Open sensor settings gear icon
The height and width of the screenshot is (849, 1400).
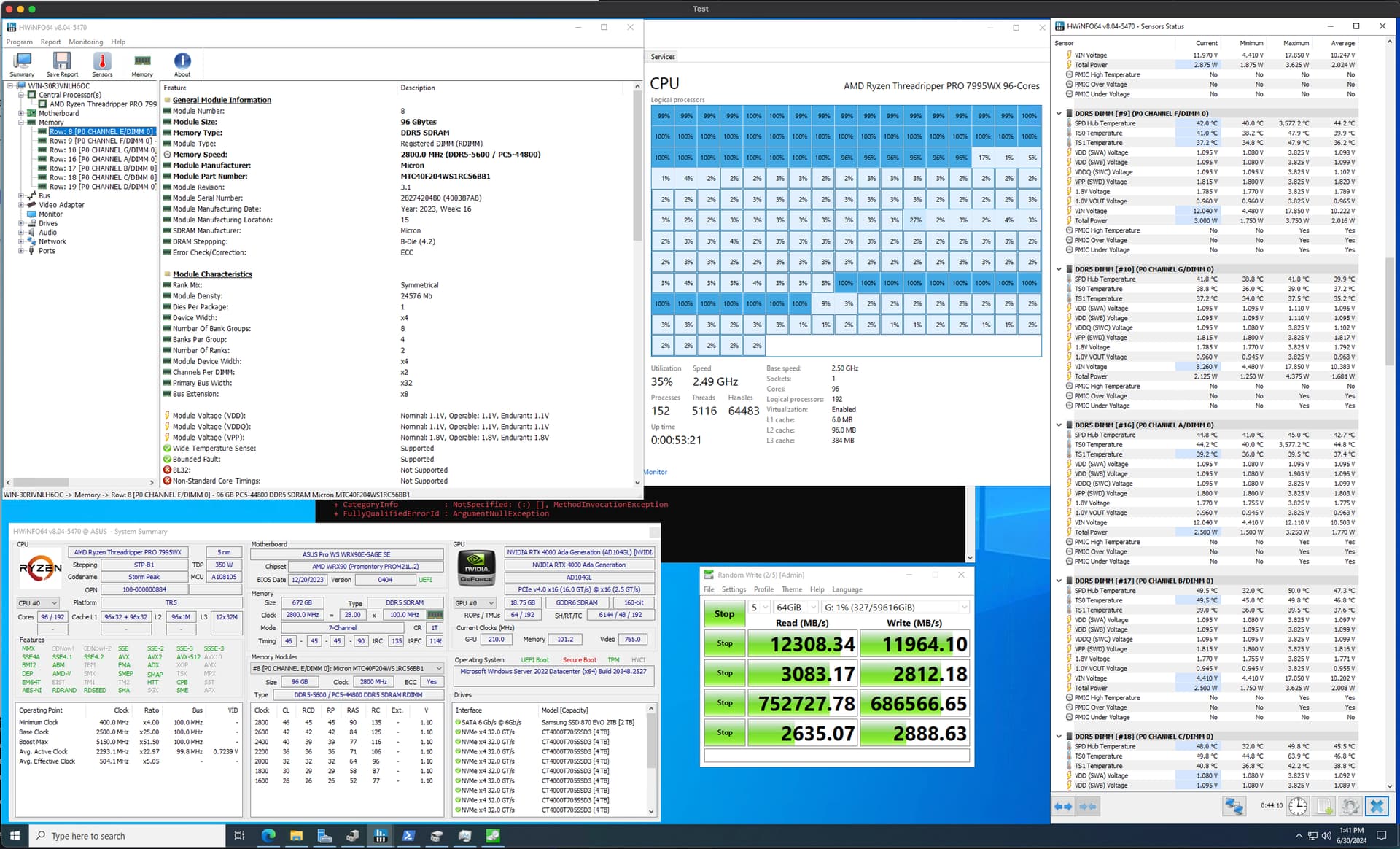[1350, 806]
